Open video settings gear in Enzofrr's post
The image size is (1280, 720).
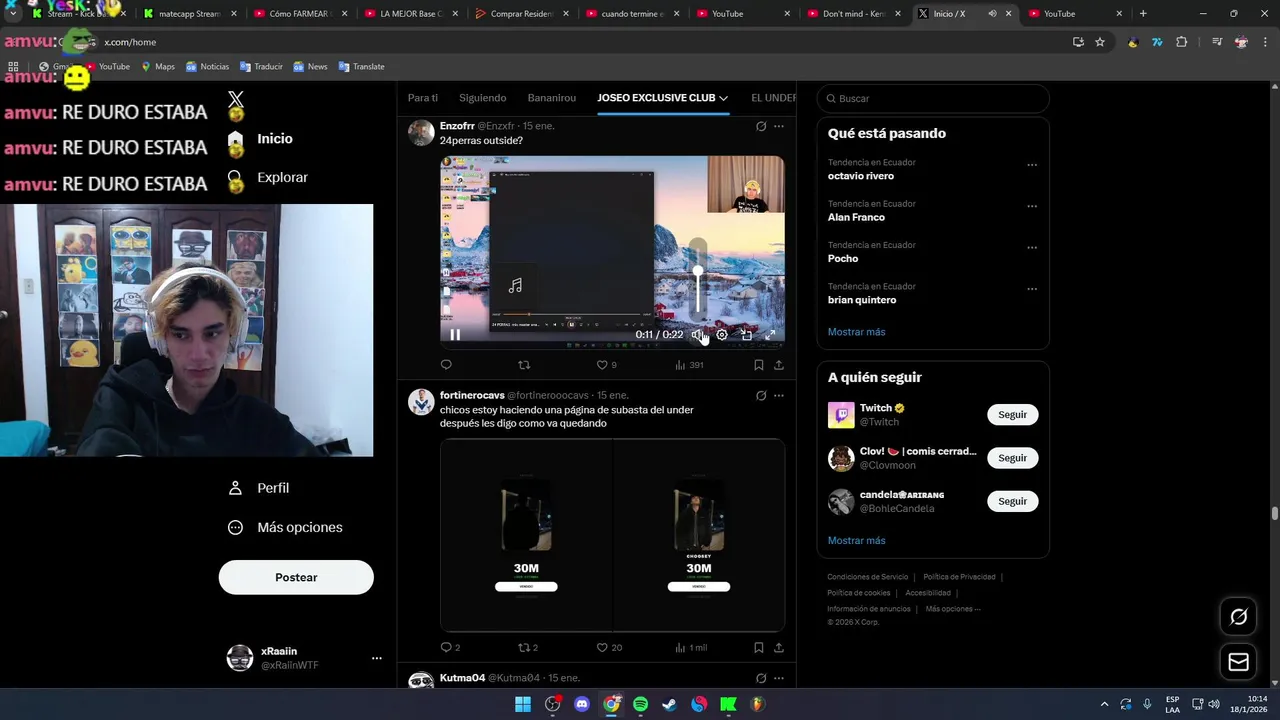(722, 335)
